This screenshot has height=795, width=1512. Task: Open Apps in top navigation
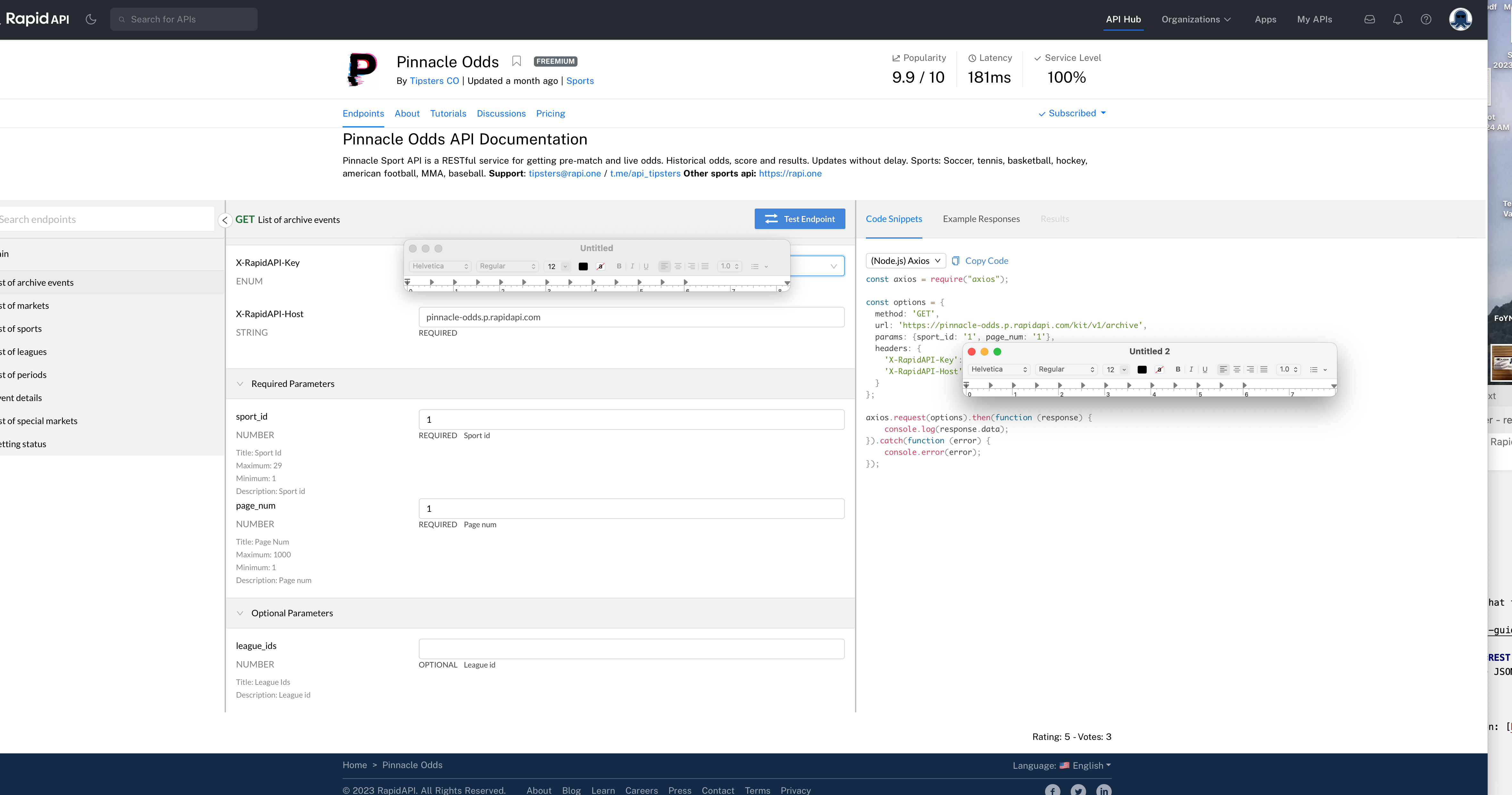tap(1266, 19)
